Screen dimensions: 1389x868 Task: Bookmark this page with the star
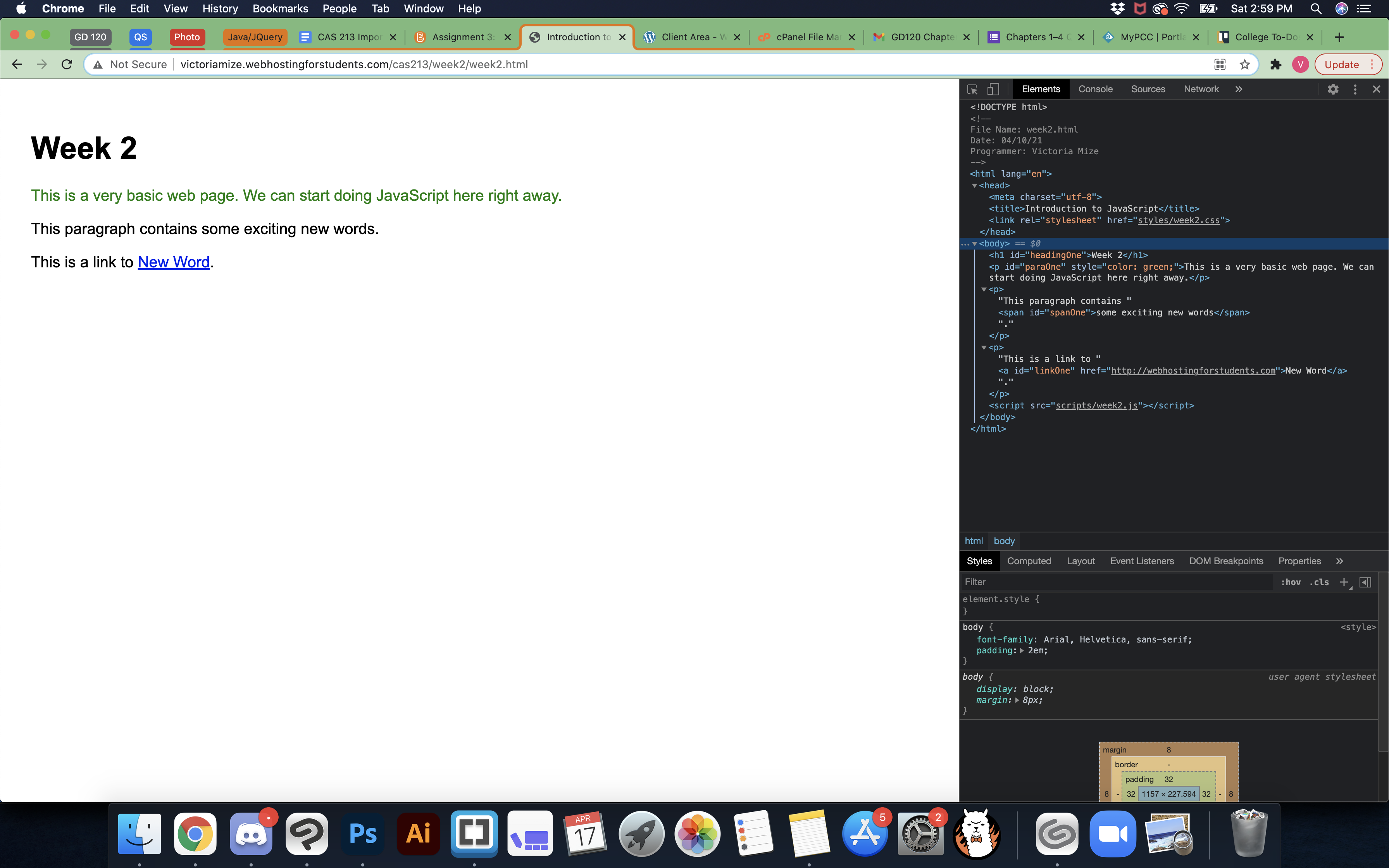pyautogui.click(x=1244, y=64)
